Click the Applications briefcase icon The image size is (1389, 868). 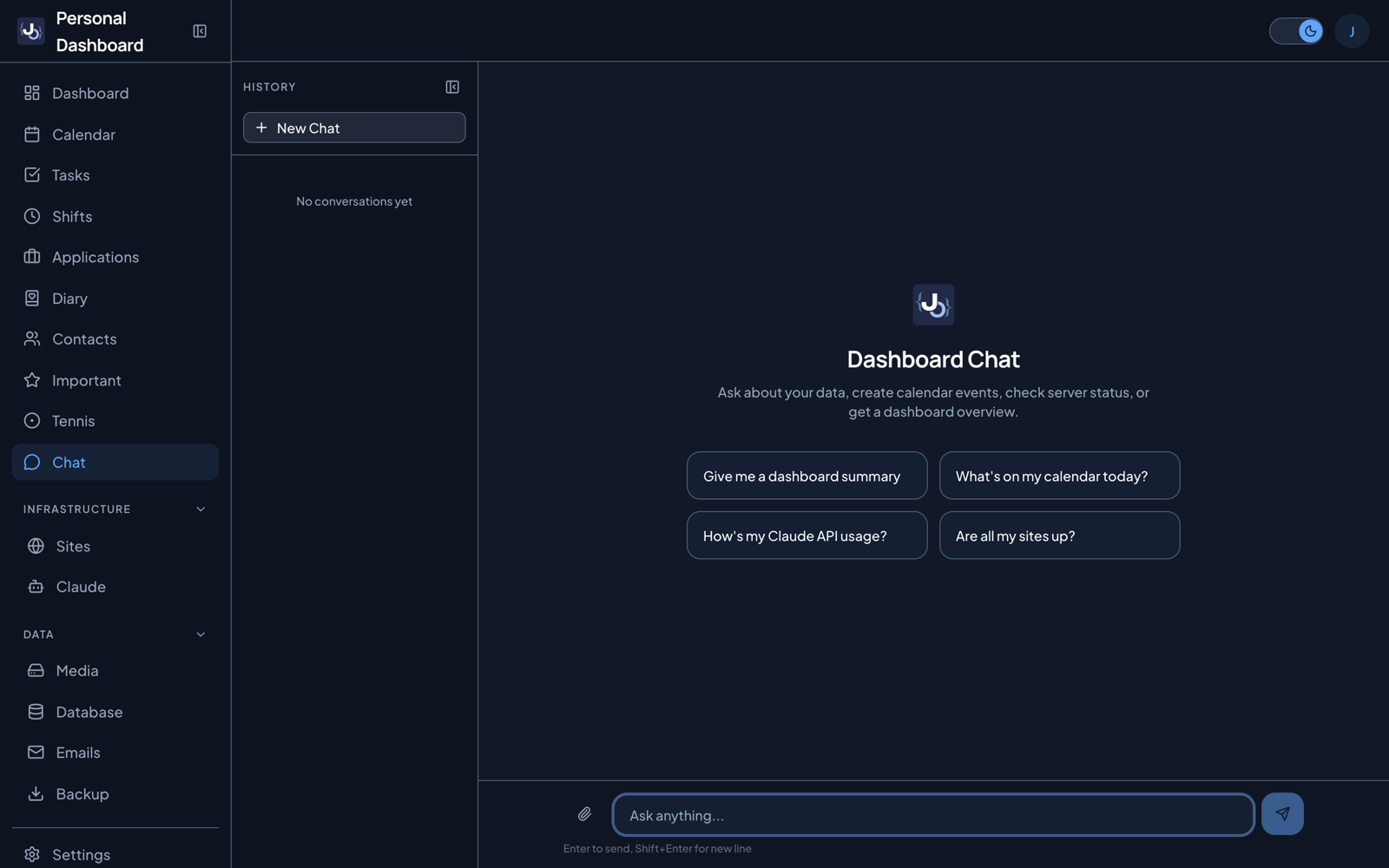32,257
